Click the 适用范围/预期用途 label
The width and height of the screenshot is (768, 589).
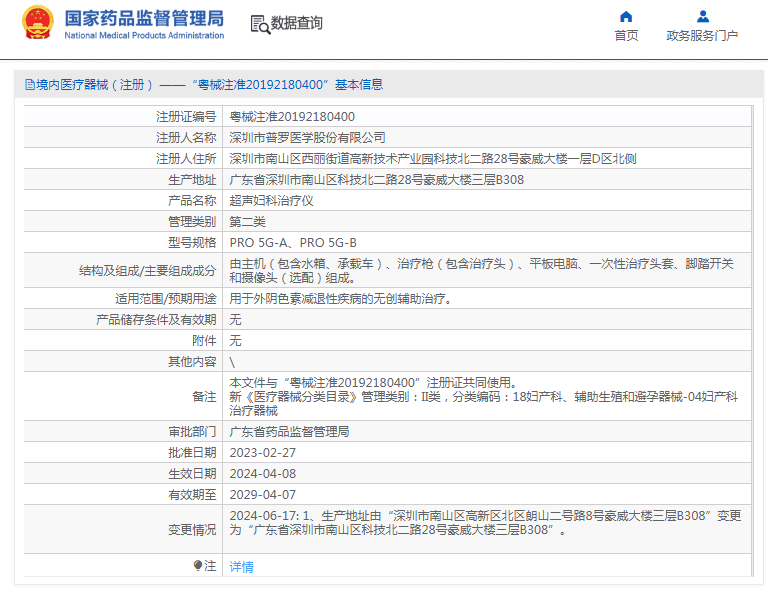[166, 299]
